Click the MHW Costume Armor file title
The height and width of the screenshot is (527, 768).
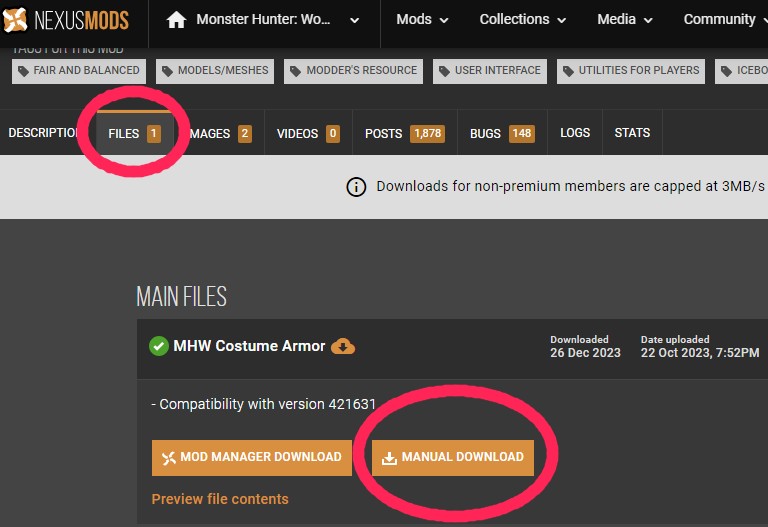(x=249, y=346)
